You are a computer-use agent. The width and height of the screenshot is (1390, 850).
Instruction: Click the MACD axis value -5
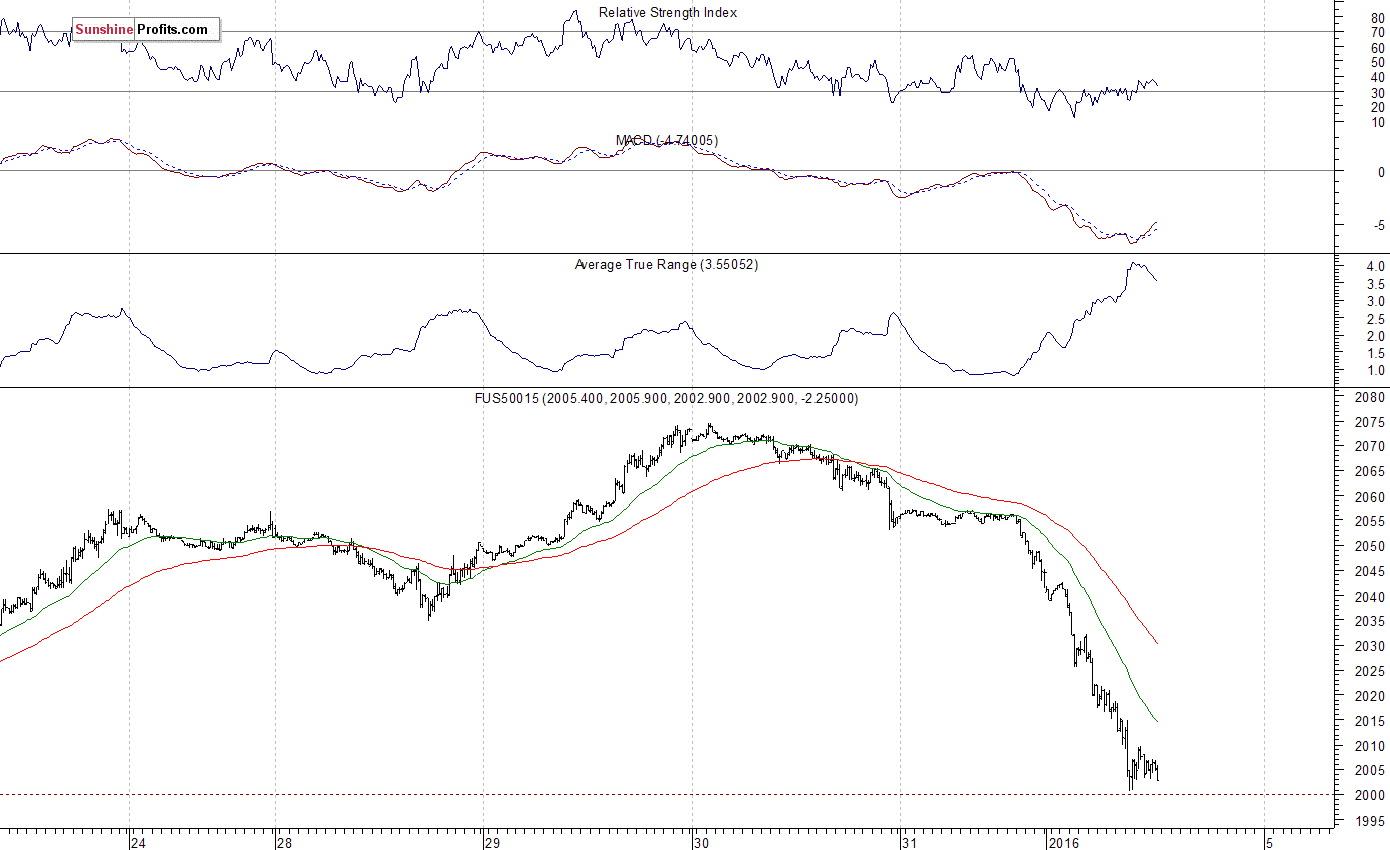pos(1378,226)
